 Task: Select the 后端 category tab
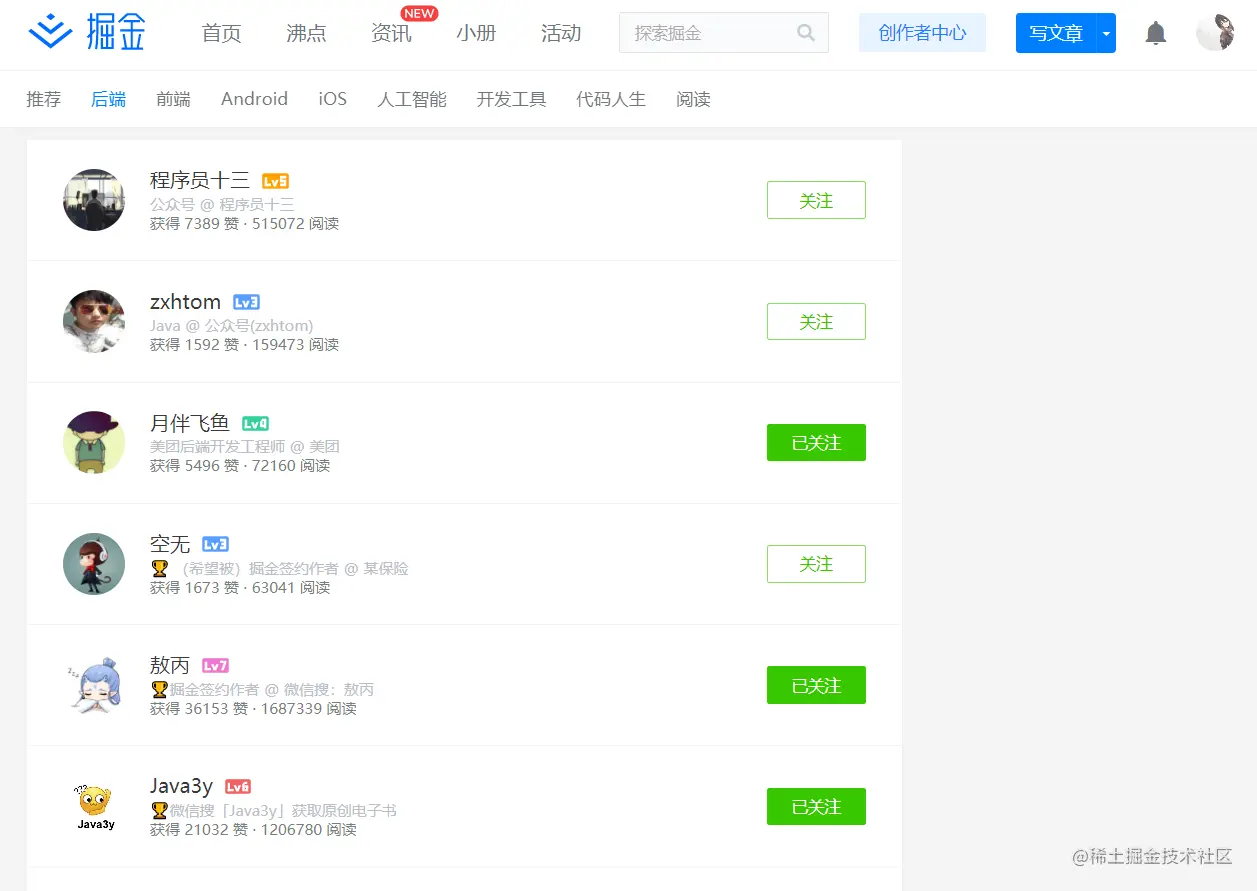109,99
